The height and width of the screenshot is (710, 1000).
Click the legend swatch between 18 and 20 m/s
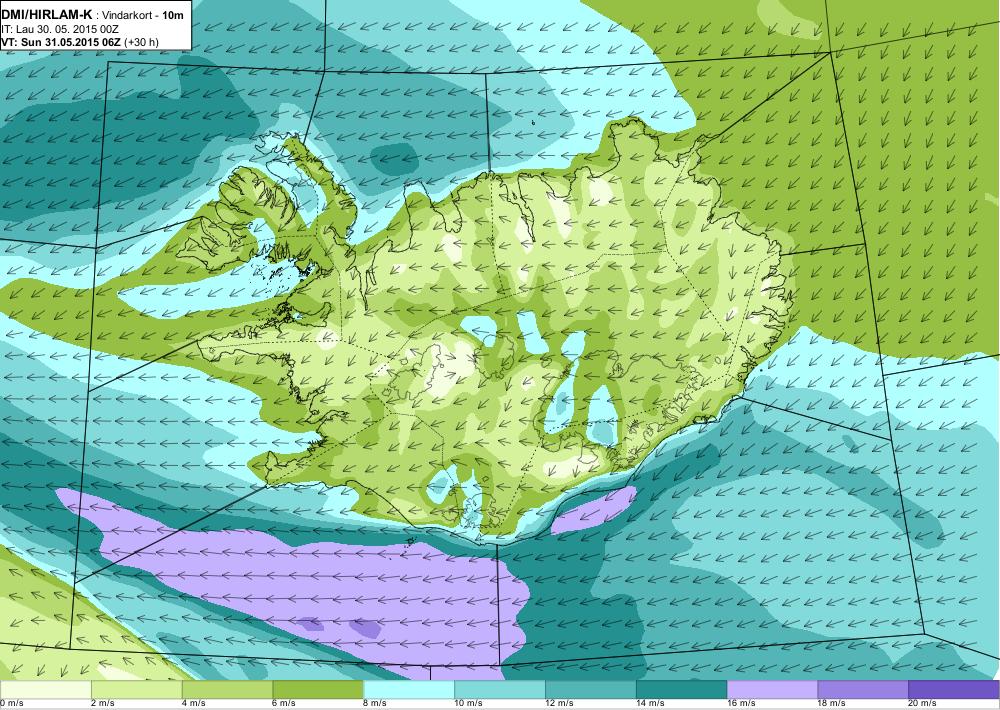(x=863, y=690)
